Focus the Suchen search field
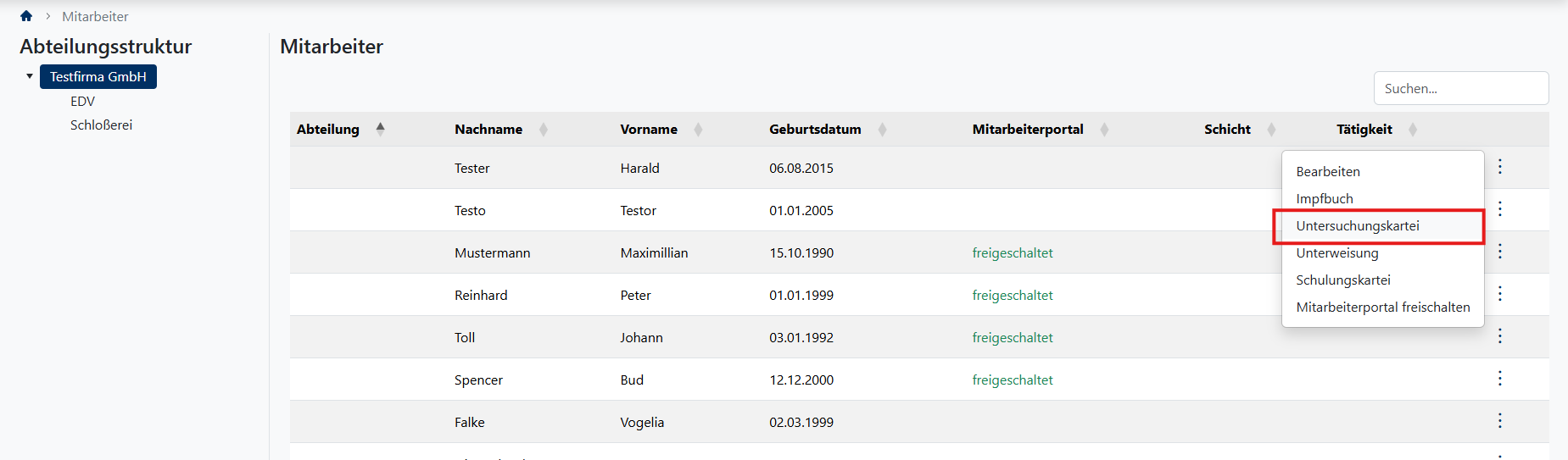Image resolution: width=1568 pixels, height=460 pixels. coord(1460,88)
